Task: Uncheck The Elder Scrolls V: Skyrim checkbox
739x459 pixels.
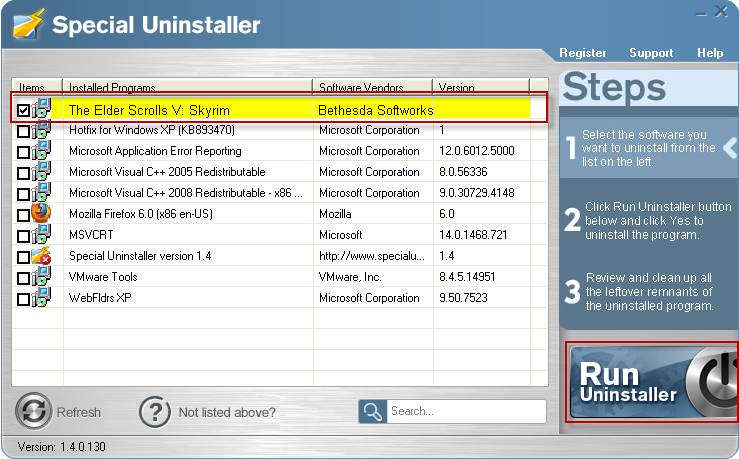Action: pos(23,111)
